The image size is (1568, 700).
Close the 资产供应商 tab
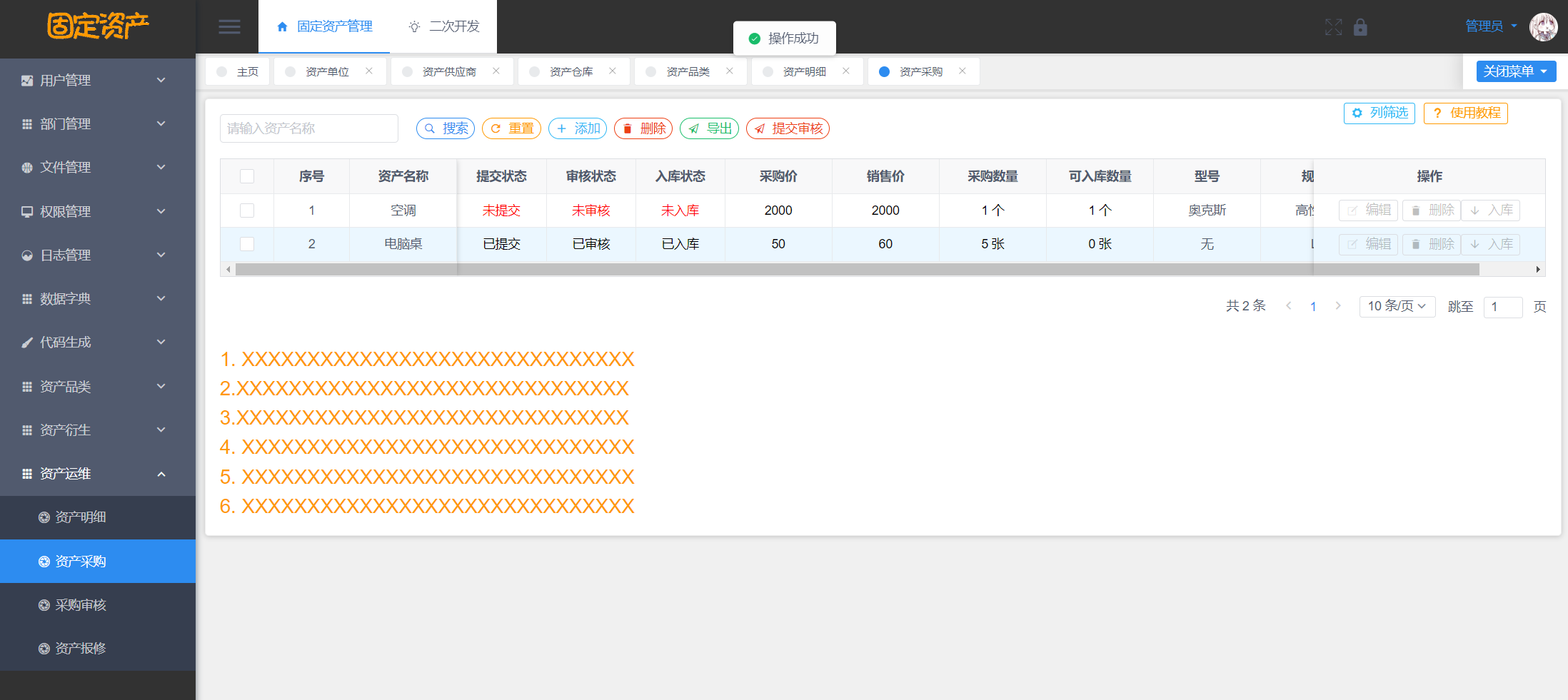click(x=496, y=71)
